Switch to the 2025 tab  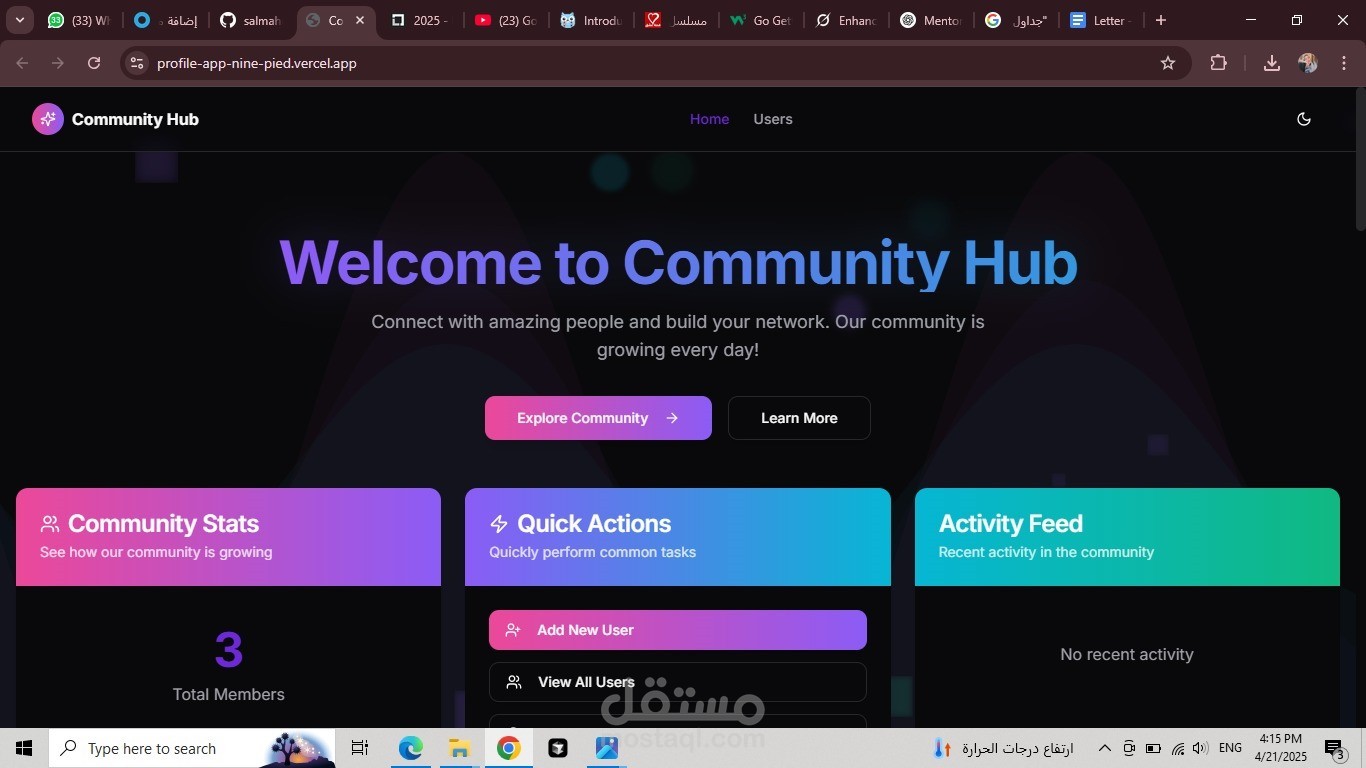[x=421, y=20]
